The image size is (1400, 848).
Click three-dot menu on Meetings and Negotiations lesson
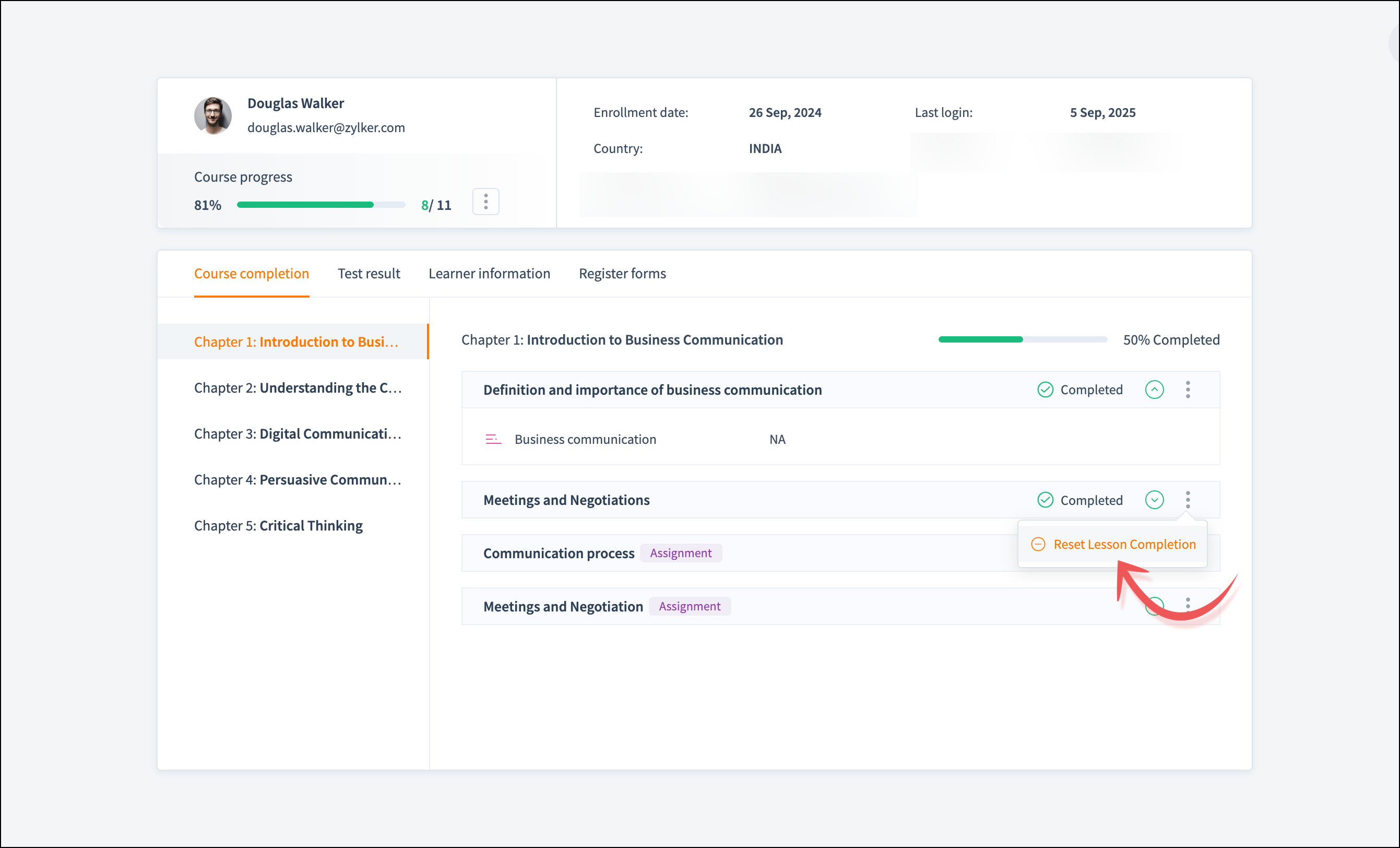pos(1188,500)
